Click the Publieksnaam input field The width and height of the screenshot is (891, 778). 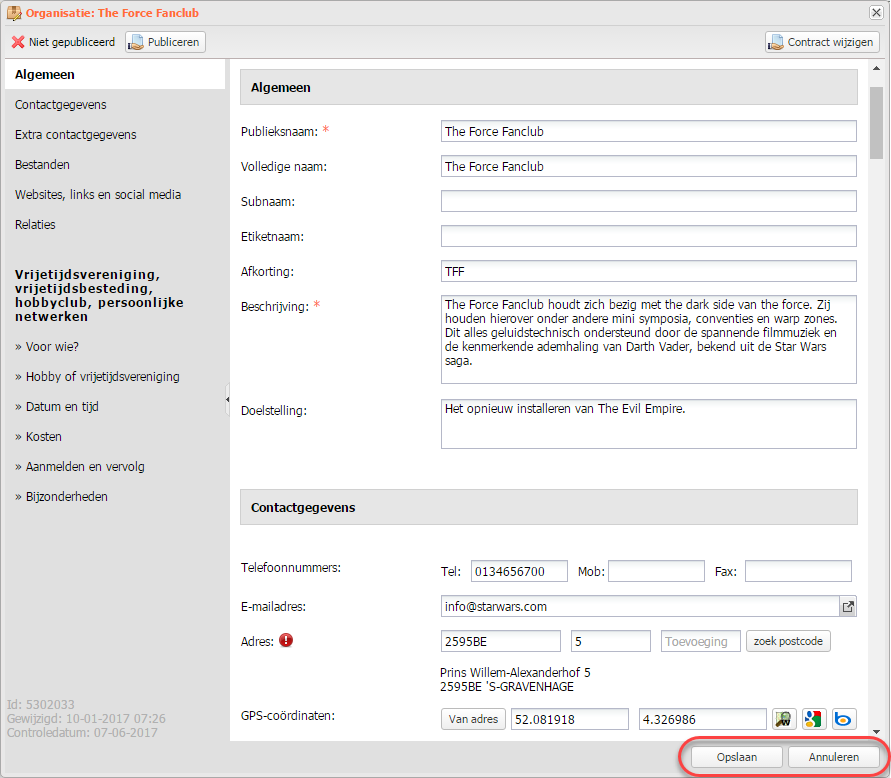[x=648, y=131]
